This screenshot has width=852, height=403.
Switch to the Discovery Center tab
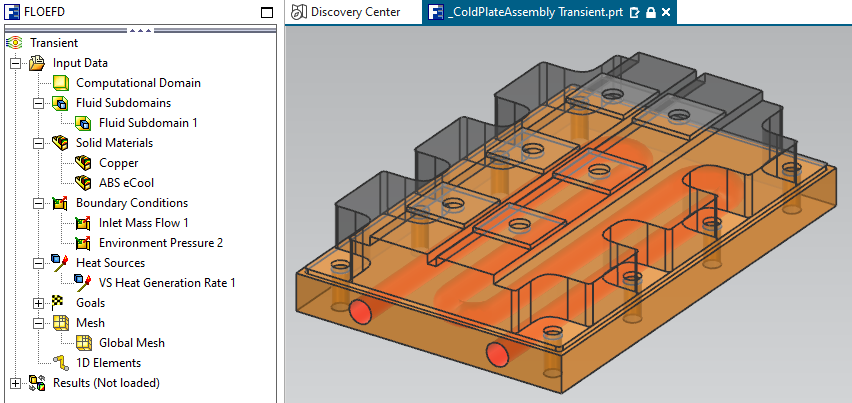pos(345,13)
